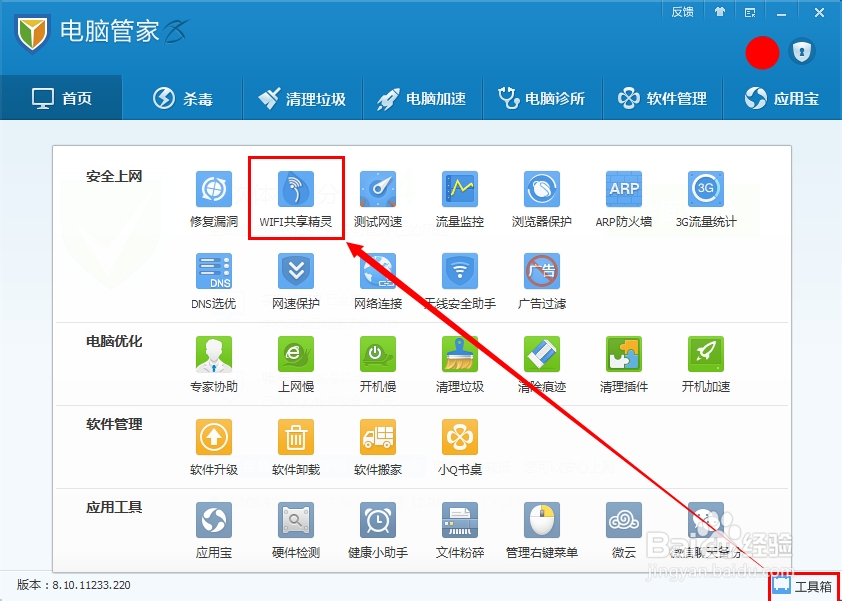
Task: Switch to 电脑诊所 tab
Action: tap(543, 98)
